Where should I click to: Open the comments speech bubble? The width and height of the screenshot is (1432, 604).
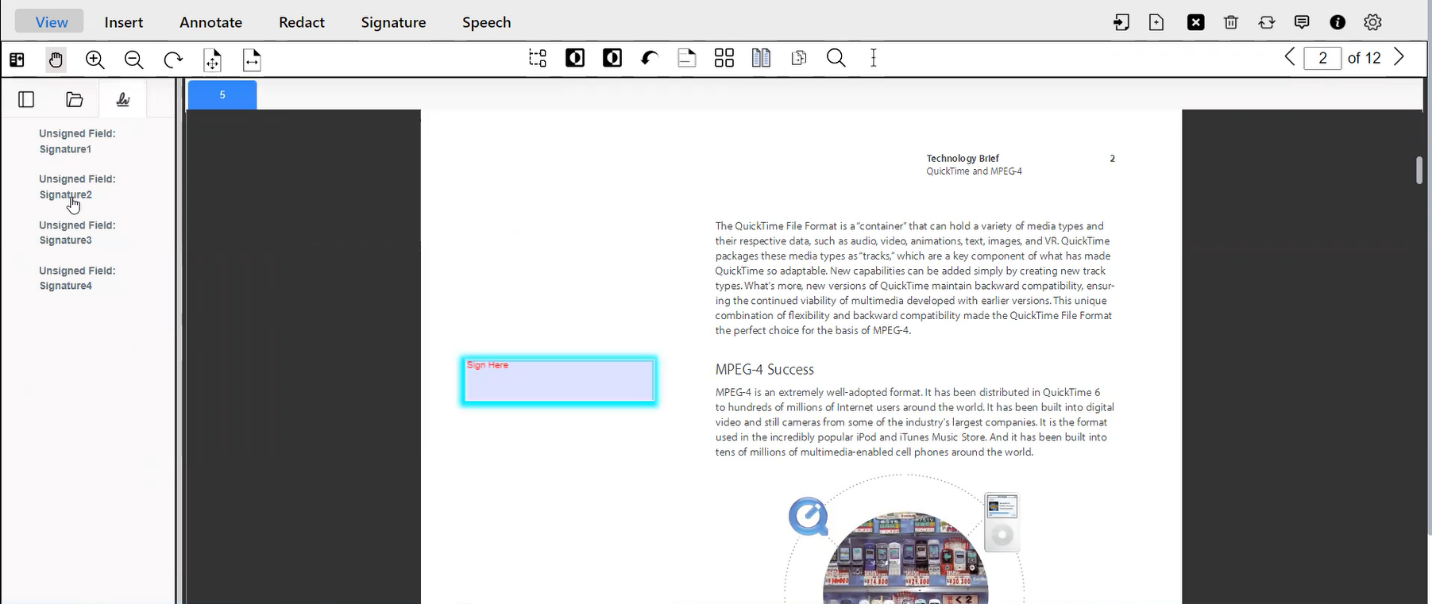1302,22
